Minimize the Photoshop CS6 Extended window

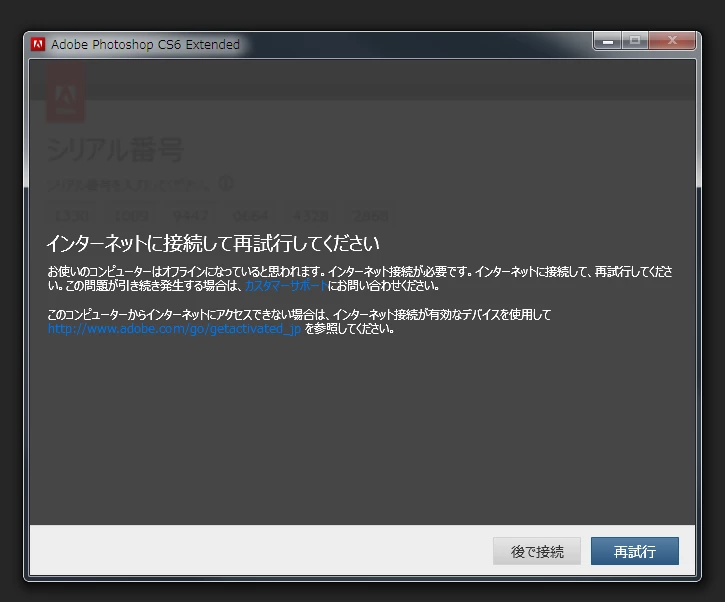[x=608, y=41]
